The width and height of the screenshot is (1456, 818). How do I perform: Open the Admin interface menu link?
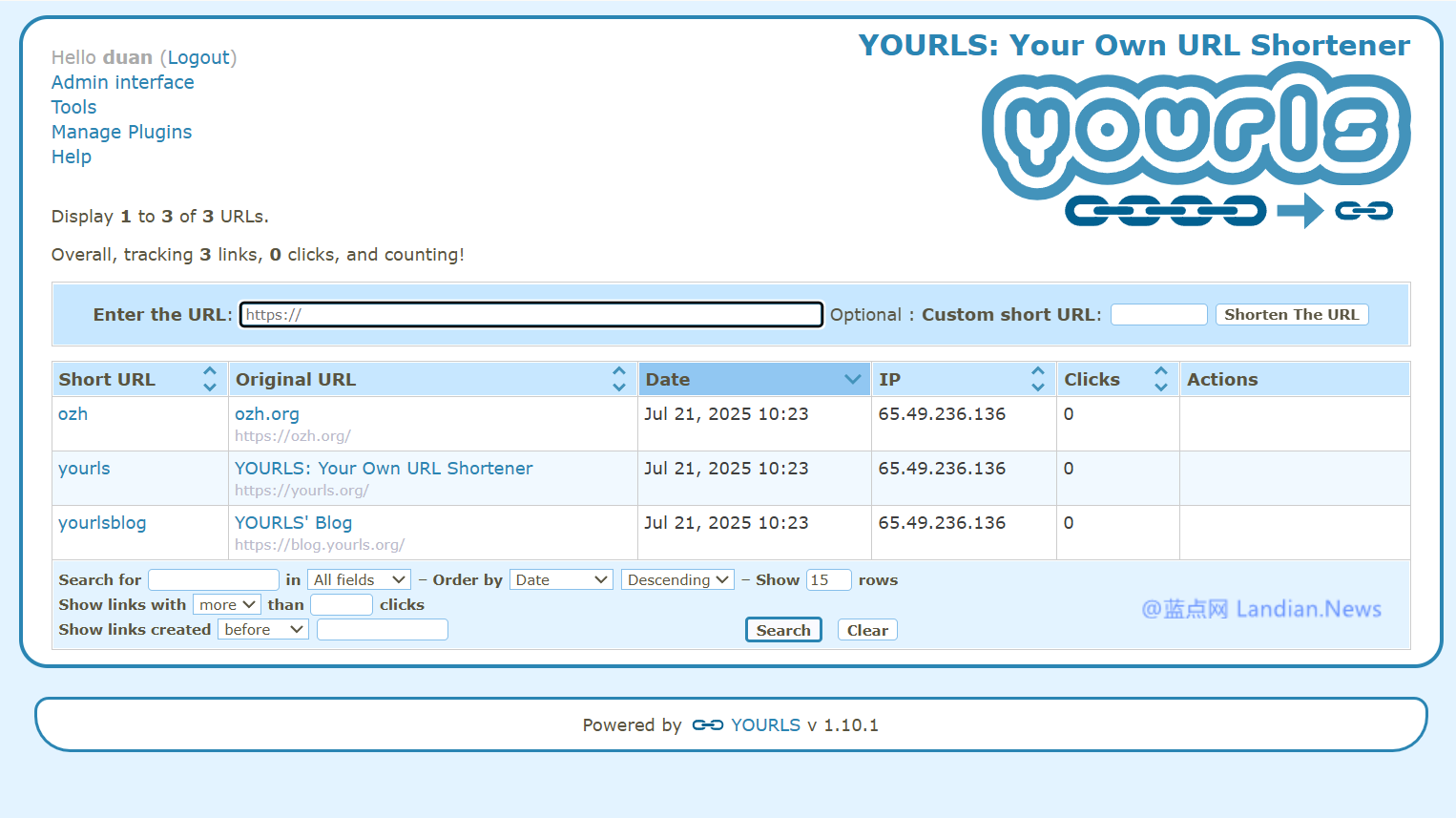(x=122, y=83)
